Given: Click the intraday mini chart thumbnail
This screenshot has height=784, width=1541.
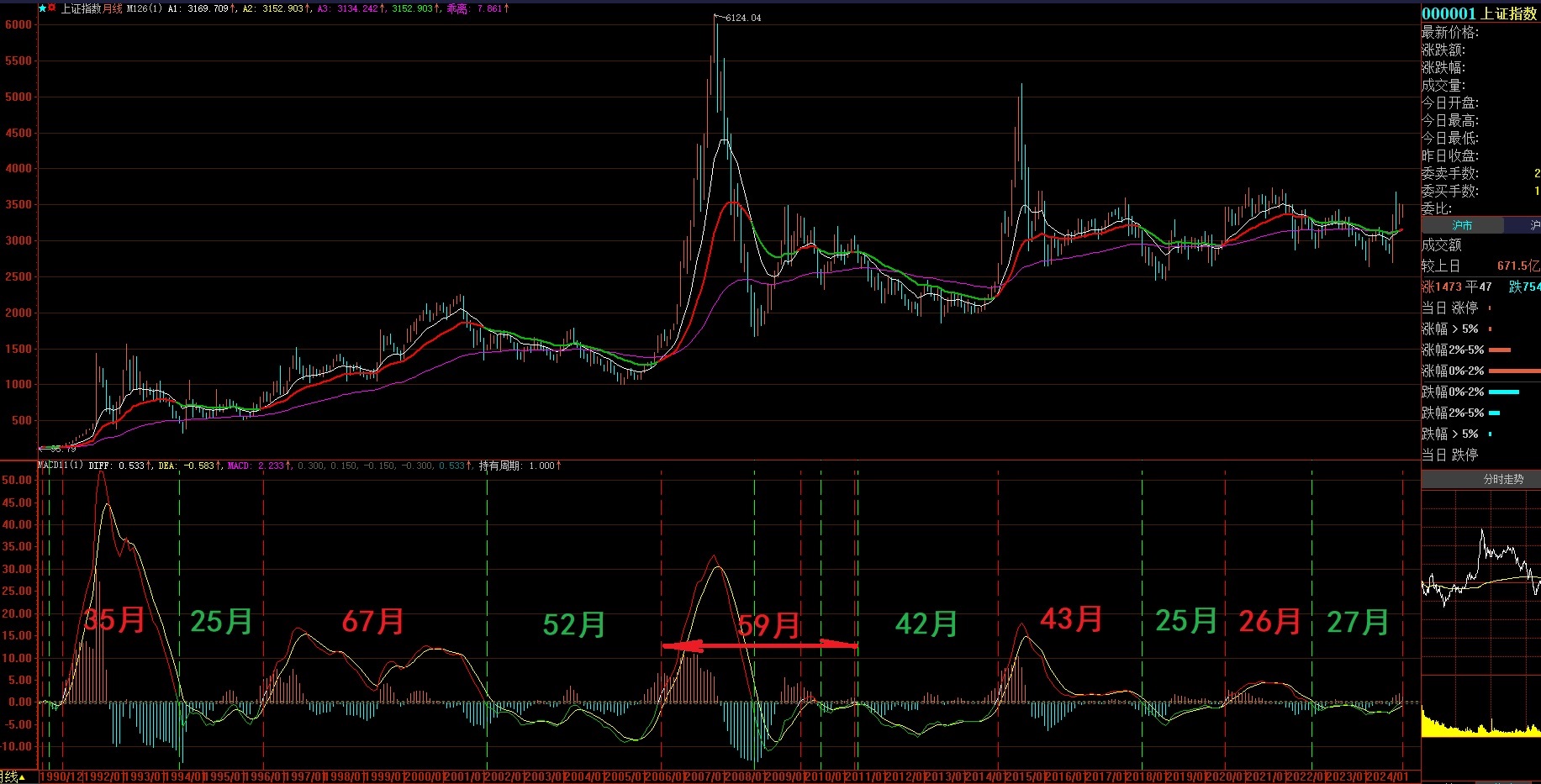Looking at the screenshot, I should [x=1480, y=613].
